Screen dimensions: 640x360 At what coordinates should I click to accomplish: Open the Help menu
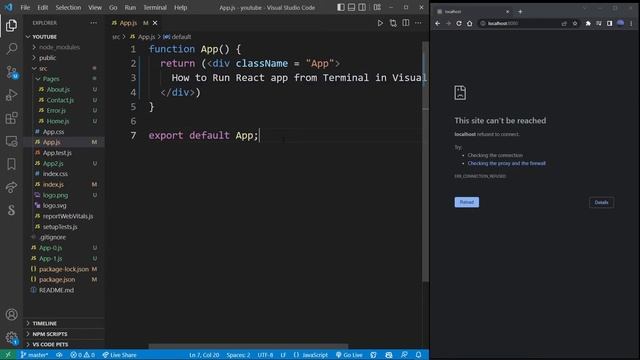click(x=180, y=7)
